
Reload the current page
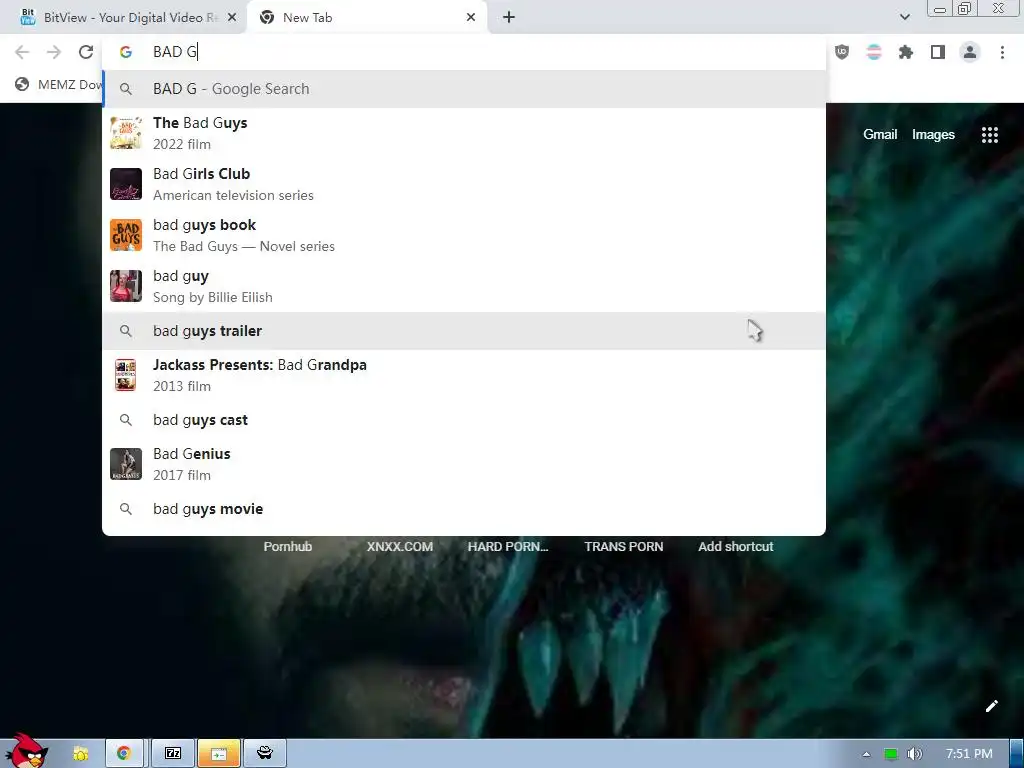pos(86,52)
